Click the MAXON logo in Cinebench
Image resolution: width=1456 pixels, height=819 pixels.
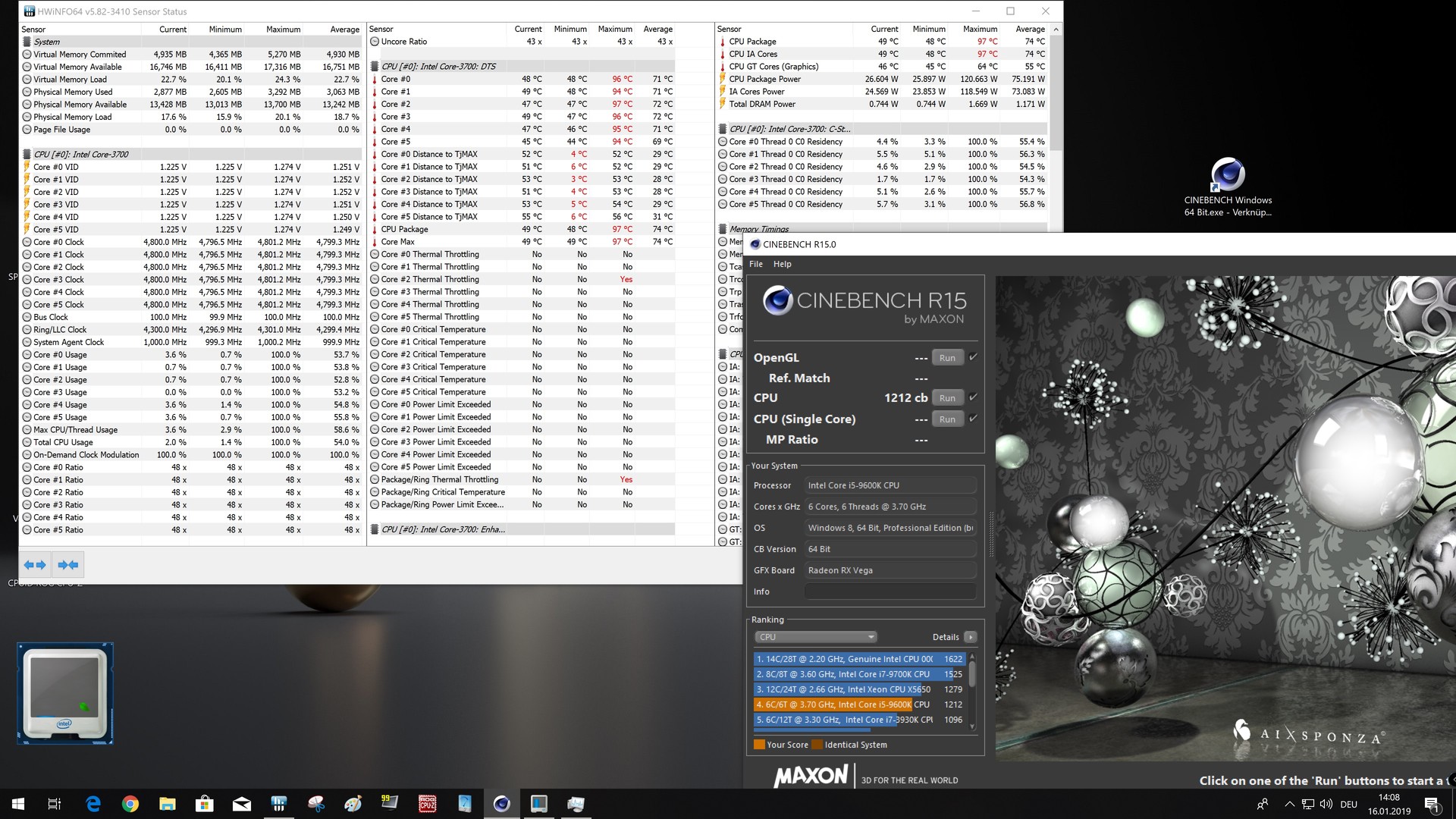(x=811, y=776)
